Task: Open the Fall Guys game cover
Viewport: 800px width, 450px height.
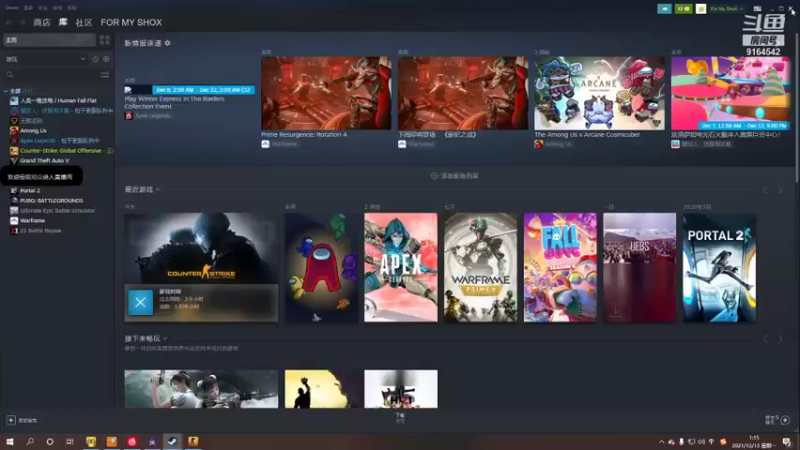Action: pos(560,267)
